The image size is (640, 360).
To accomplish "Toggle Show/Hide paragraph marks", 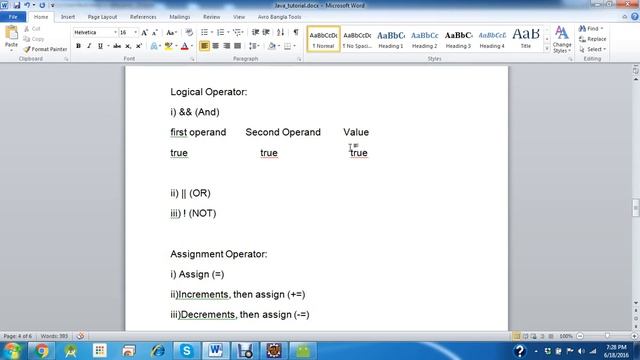I will click(296, 32).
